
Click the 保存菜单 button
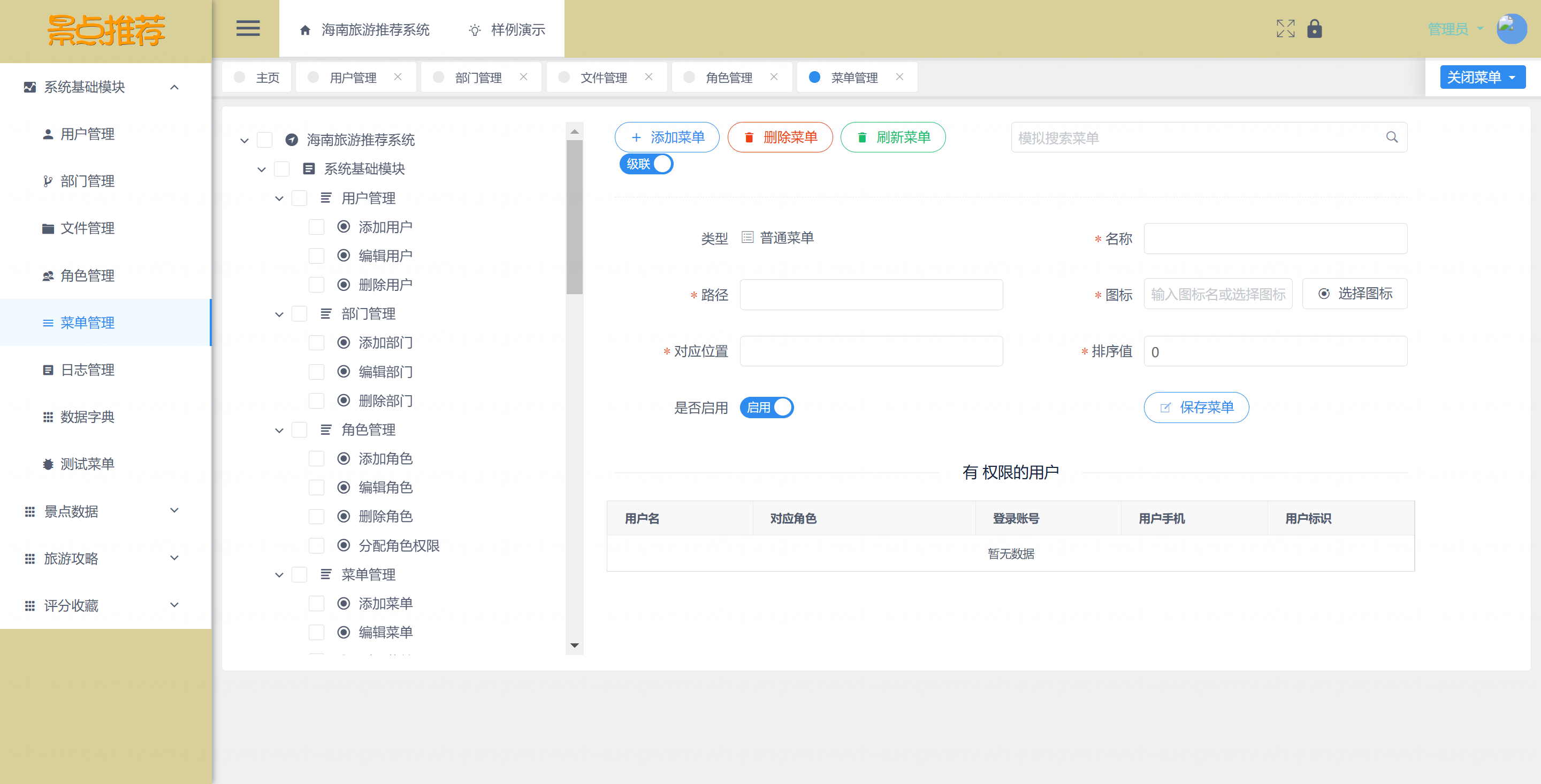[1196, 408]
